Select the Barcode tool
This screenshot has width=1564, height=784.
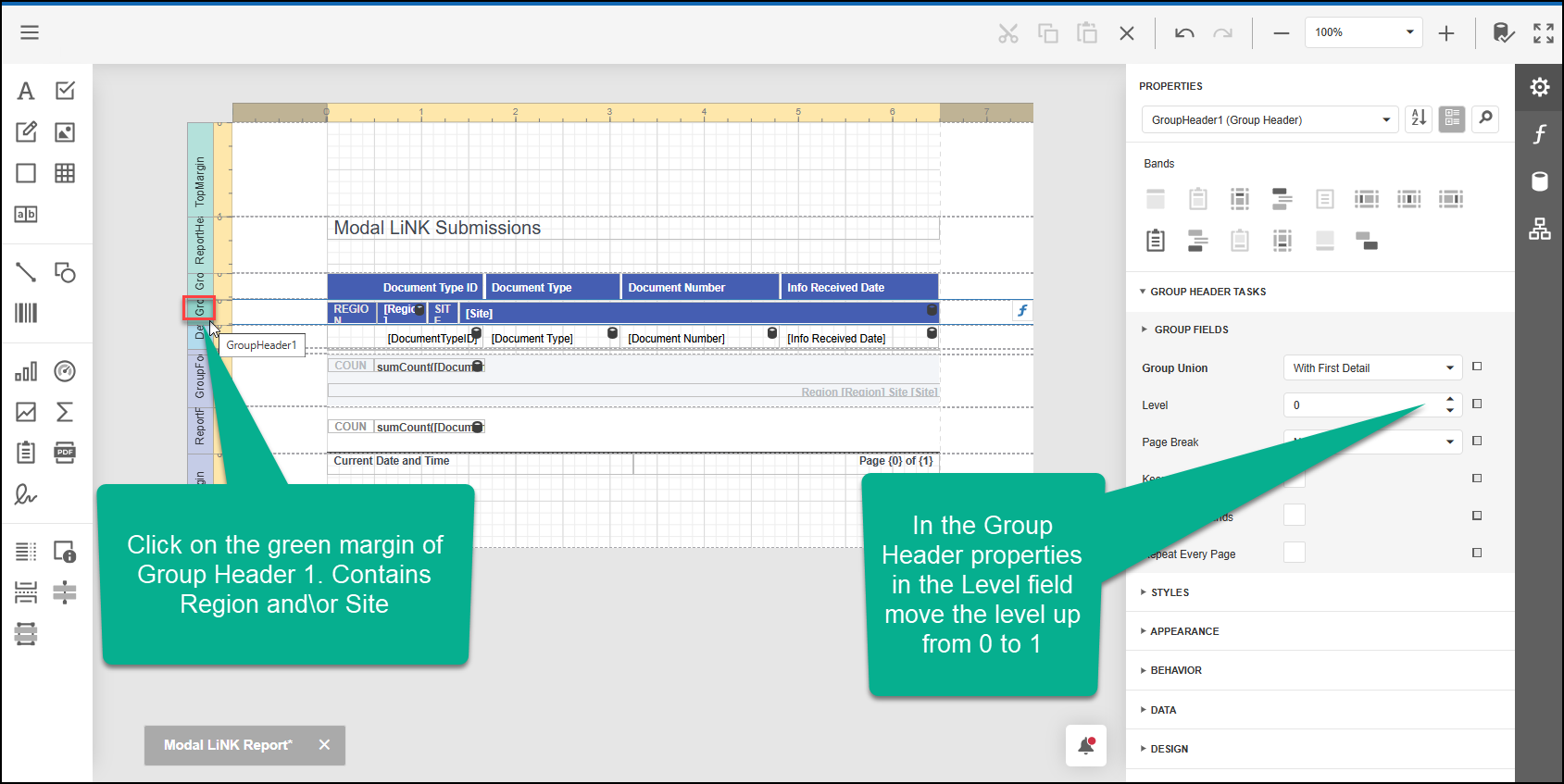point(26,313)
